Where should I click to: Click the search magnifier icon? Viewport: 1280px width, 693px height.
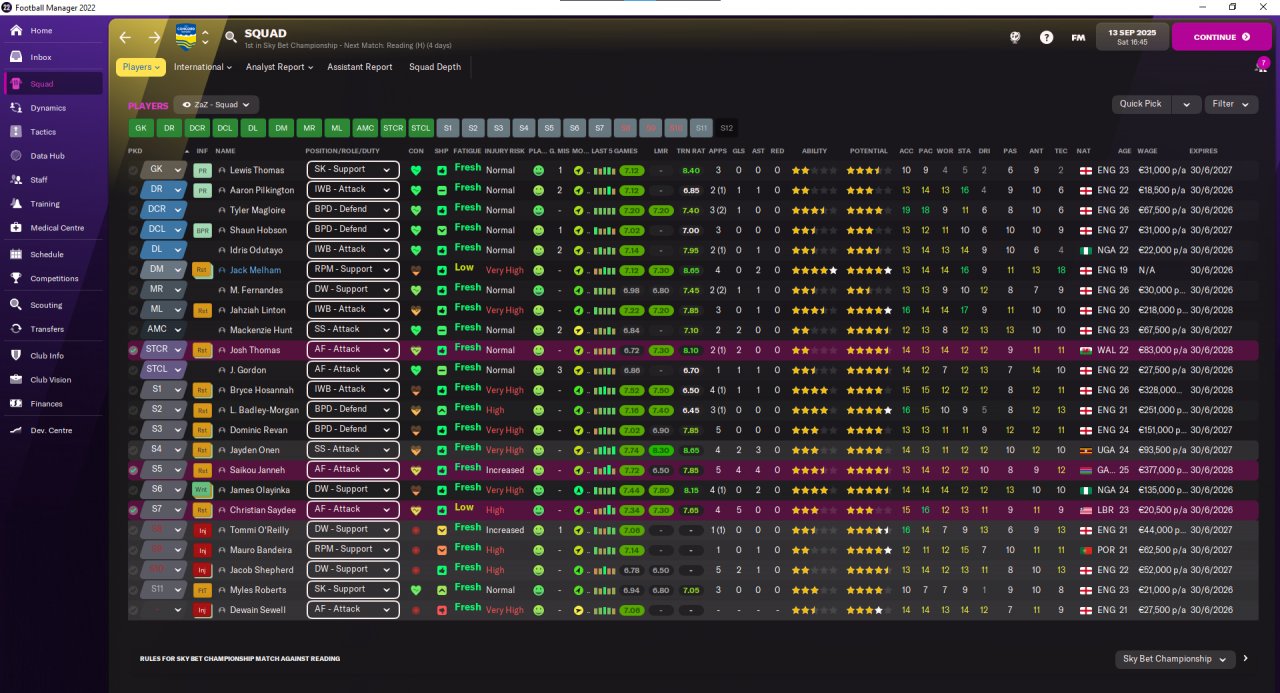(231, 37)
